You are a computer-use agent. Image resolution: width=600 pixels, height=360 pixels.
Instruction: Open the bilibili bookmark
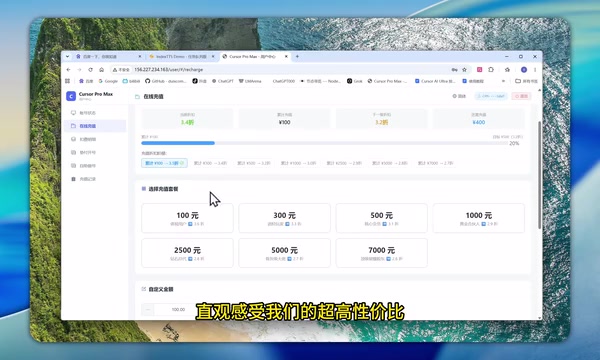[131, 81]
